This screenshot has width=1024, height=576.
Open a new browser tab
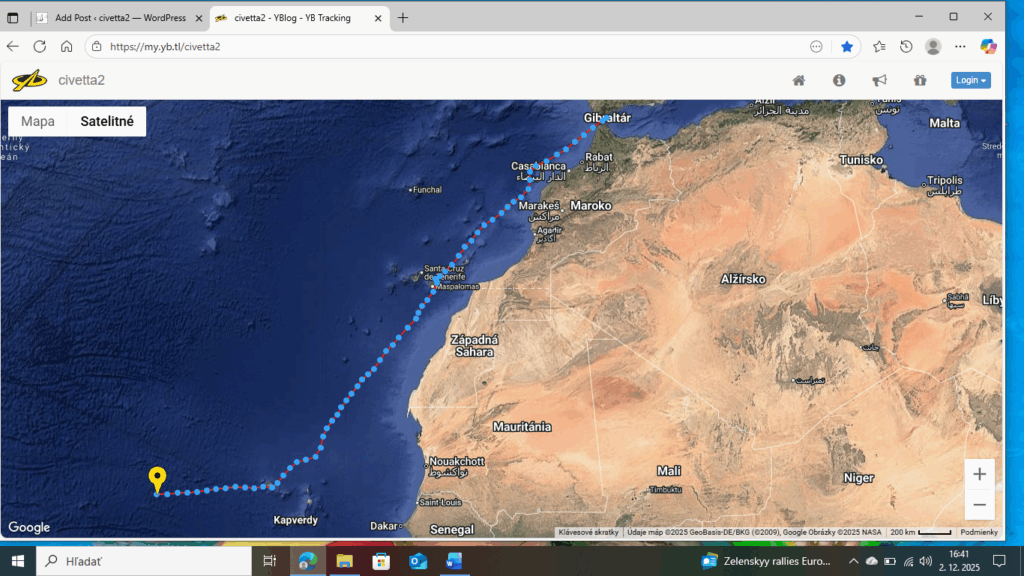[x=403, y=18]
